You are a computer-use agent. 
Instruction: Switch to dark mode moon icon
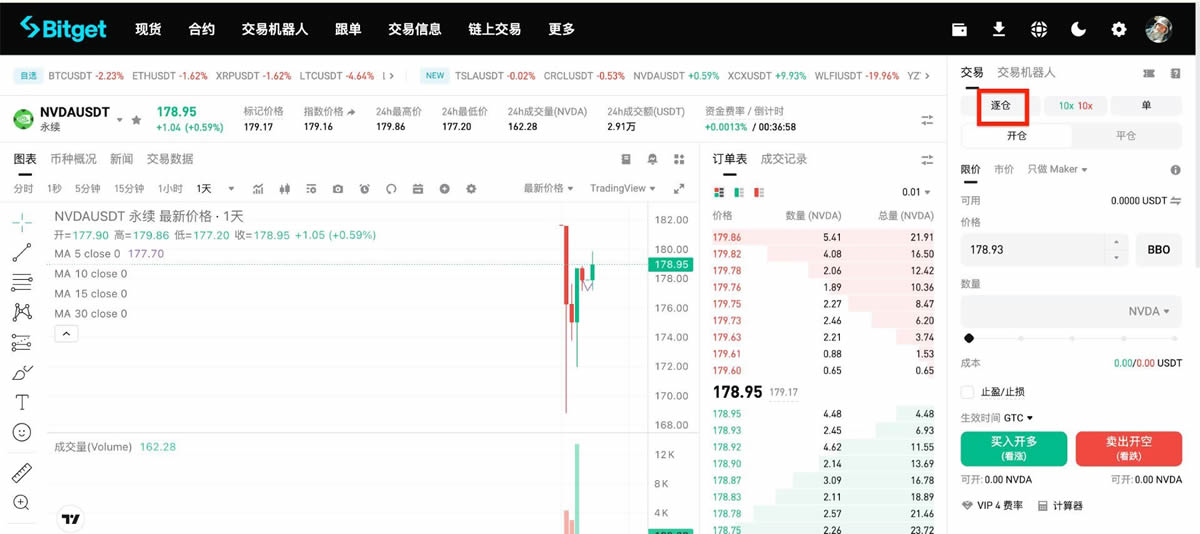click(1078, 29)
